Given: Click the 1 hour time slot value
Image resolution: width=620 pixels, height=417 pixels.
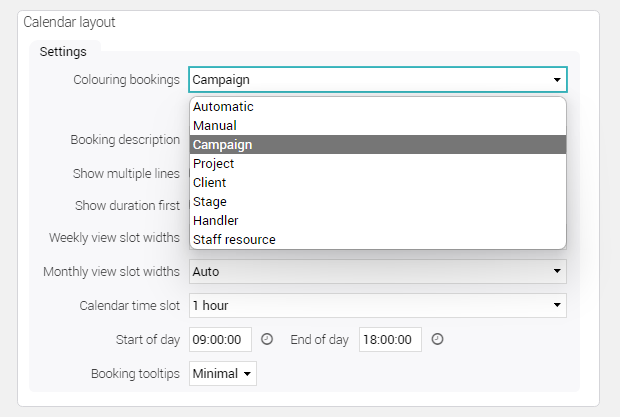Looking at the screenshot, I should point(210,305).
